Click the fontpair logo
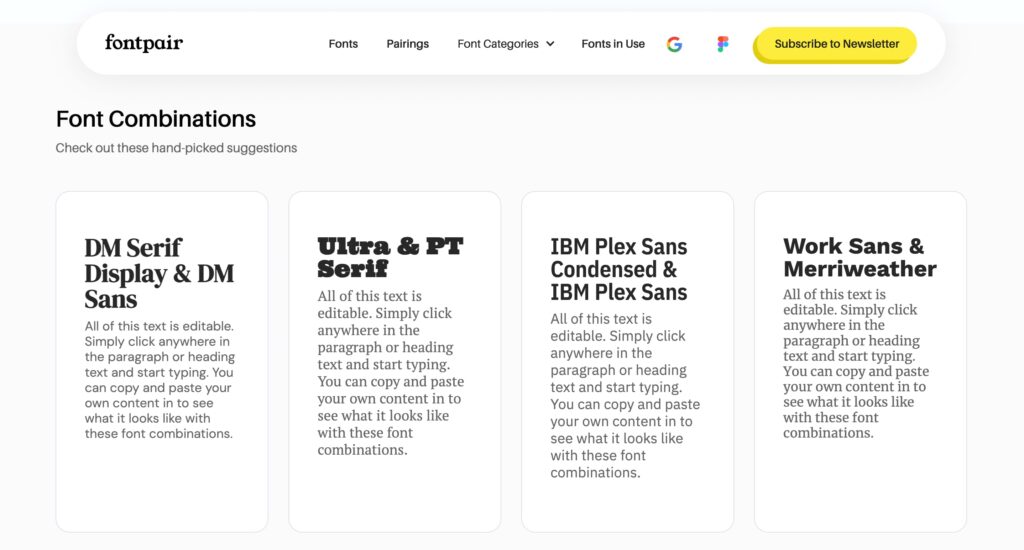The image size is (1024, 550). 144,43
